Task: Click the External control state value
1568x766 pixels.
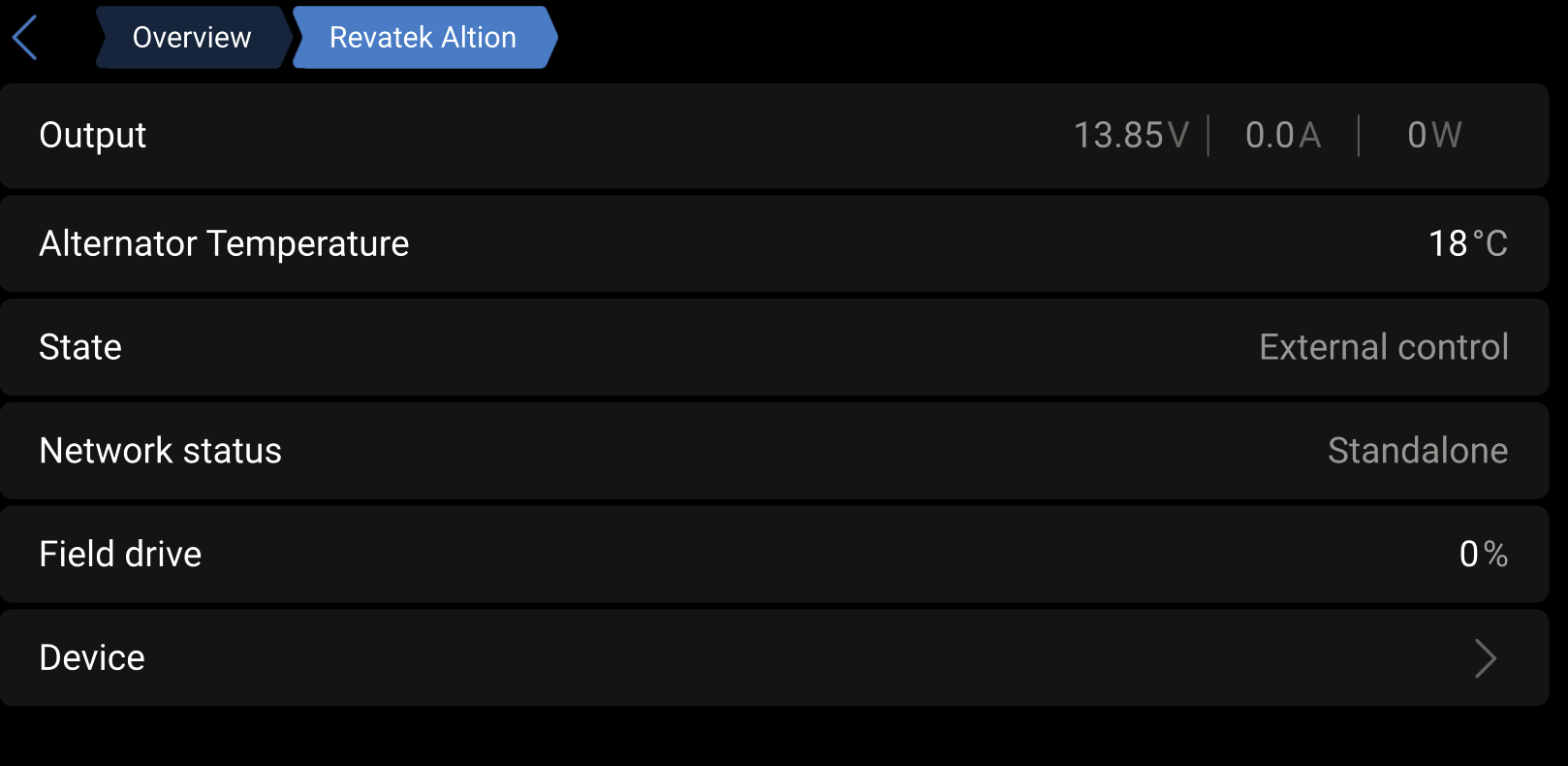Action: pyautogui.click(x=1384, y=347)
